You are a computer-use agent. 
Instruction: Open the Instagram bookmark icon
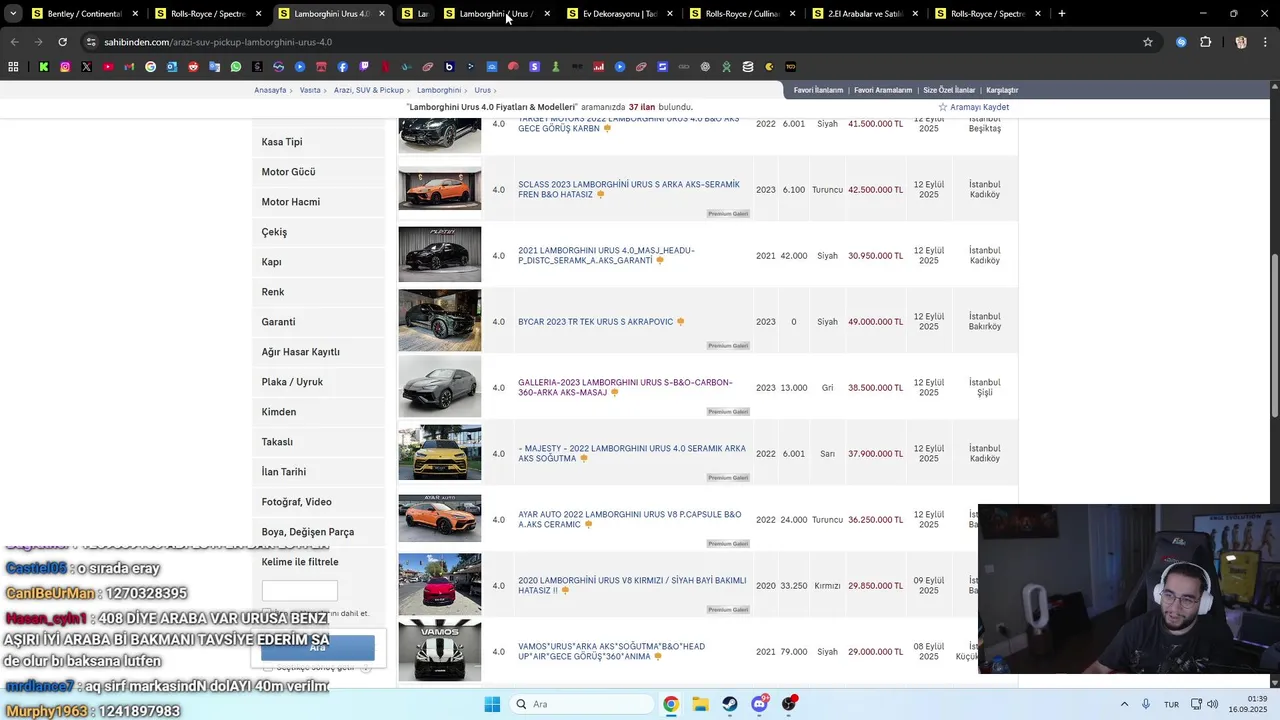[x=65, y=67]
